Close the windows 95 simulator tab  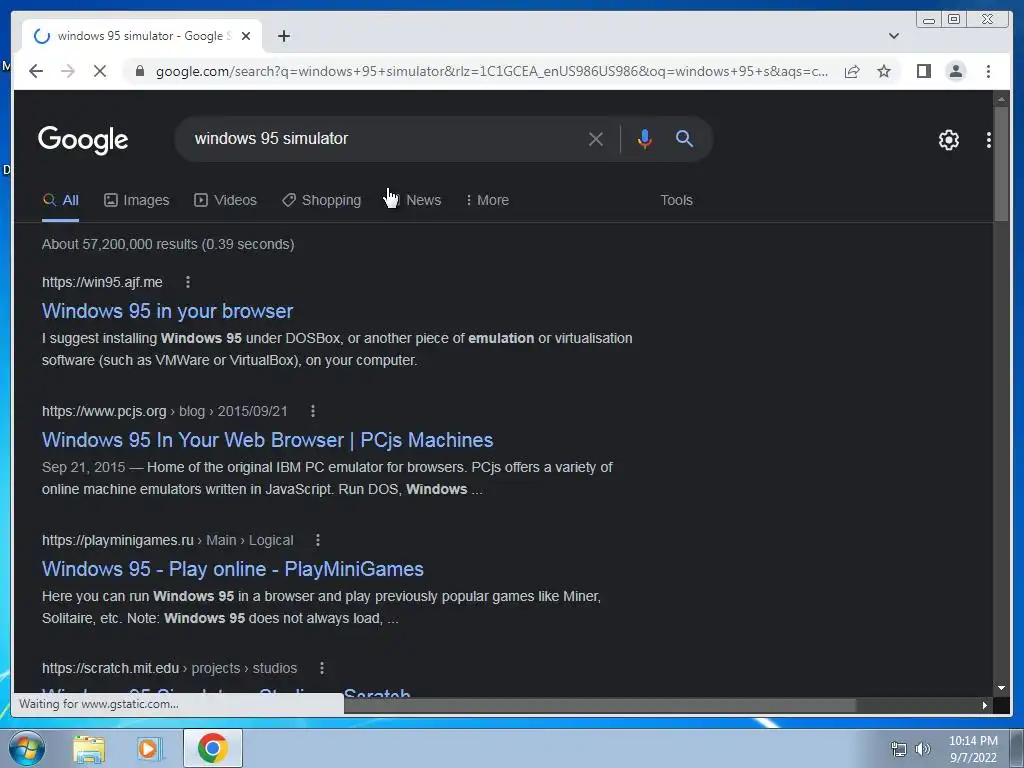click(246, 36)
